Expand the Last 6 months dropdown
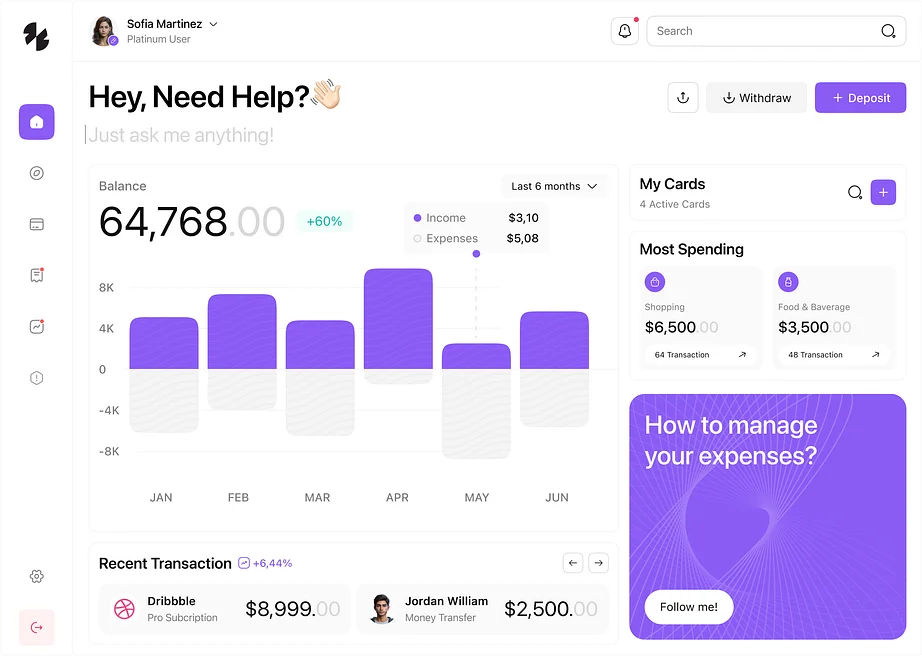Viewport: 922px width, 656px height. pyautogui.click(x=554, y=186)
